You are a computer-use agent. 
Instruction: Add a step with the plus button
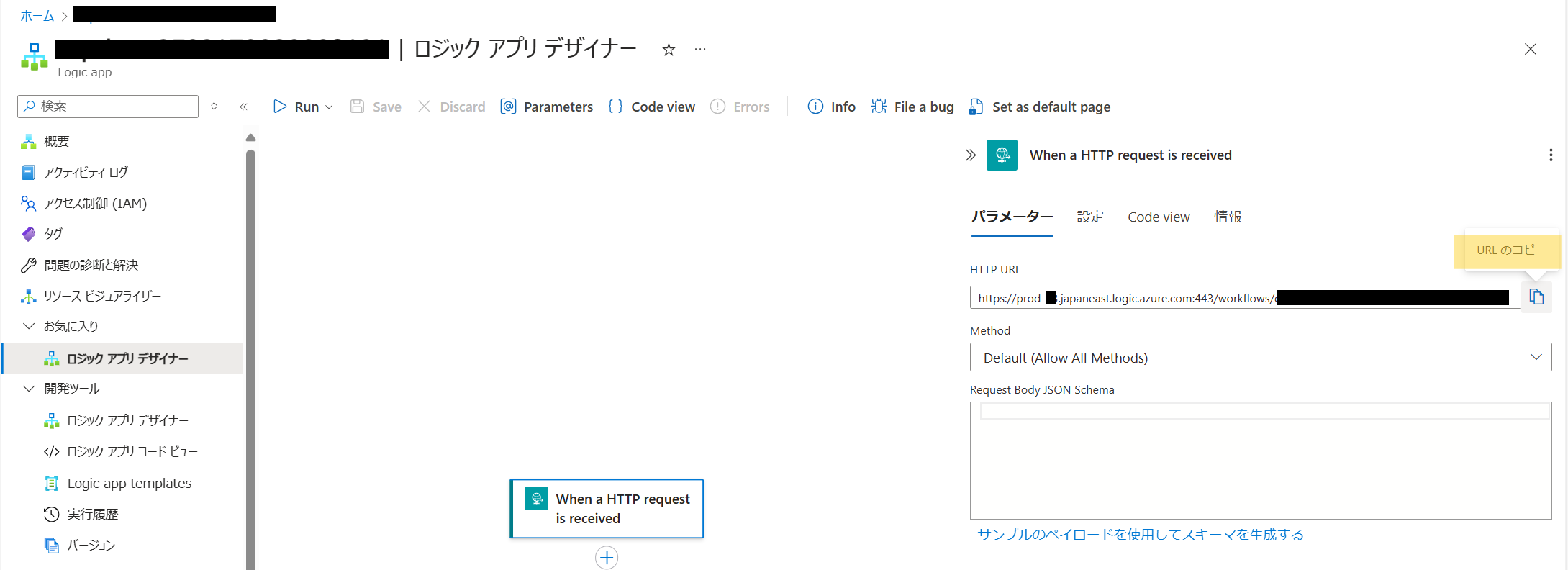pos(607,558)
